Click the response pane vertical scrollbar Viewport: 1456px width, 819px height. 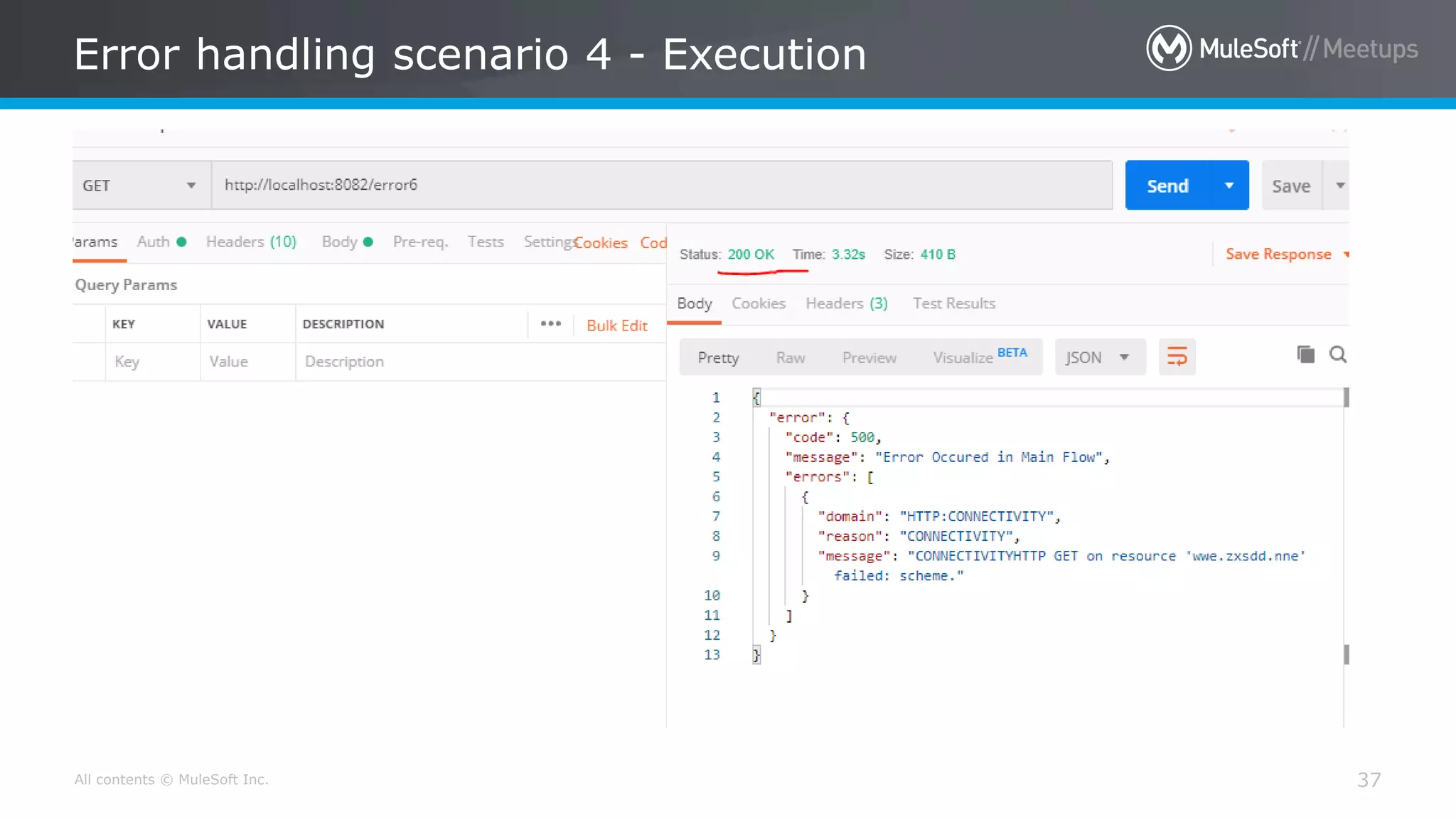pos(1346,526)
